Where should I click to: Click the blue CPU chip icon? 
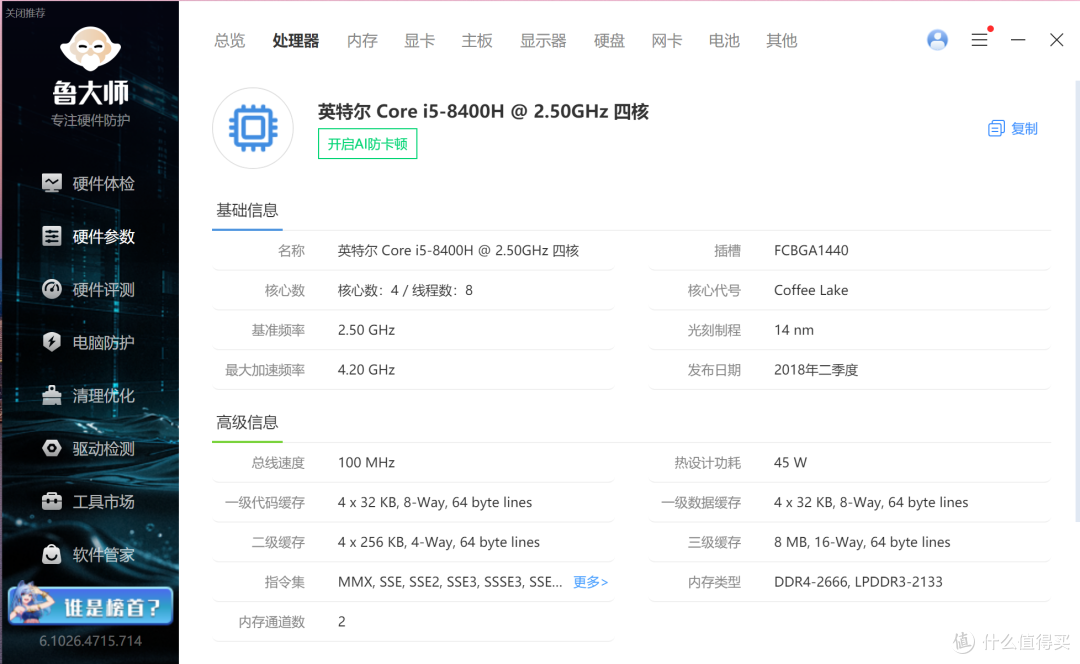[x=253, y=128]
